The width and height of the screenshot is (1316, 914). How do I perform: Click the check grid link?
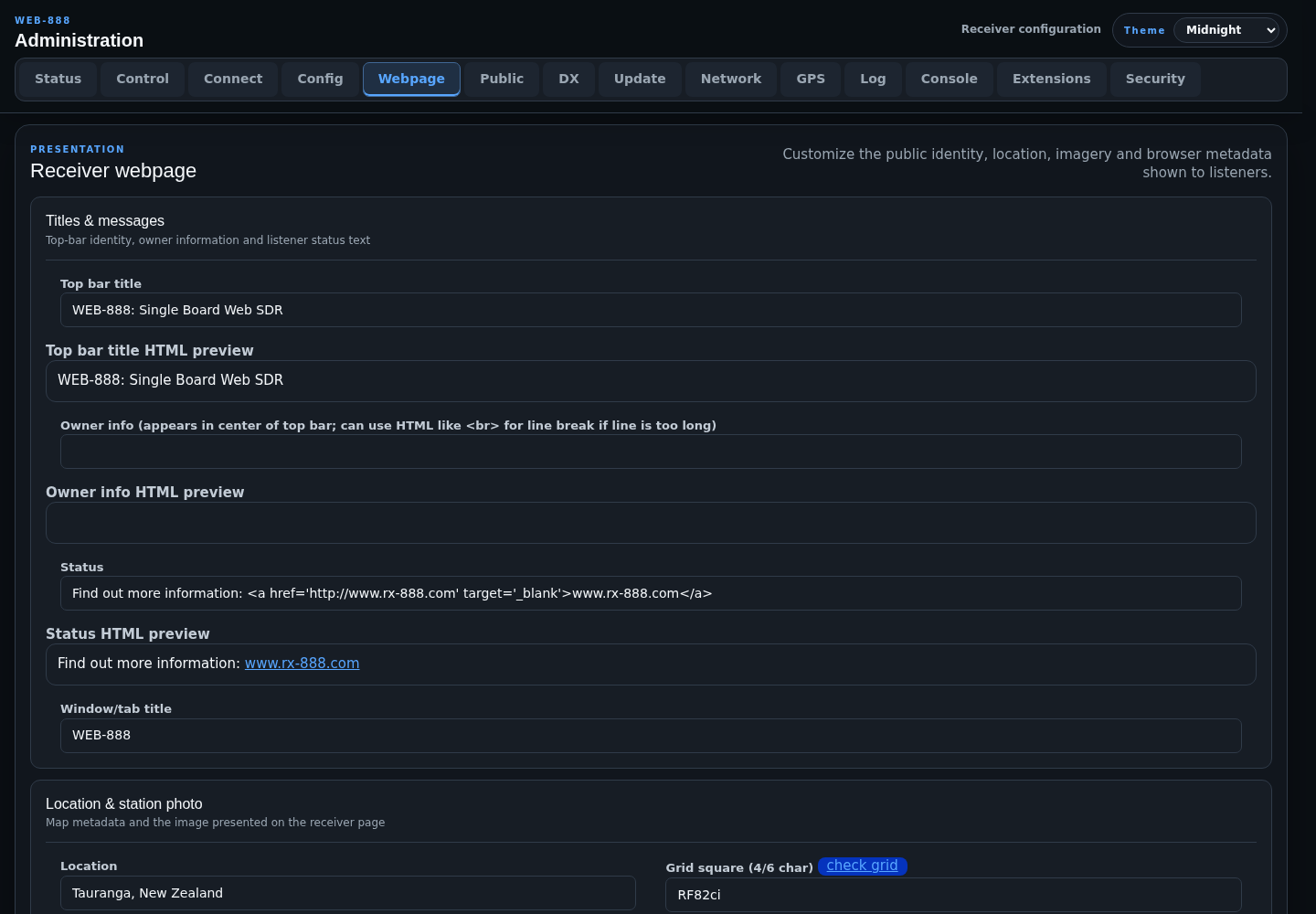(862, 866)
